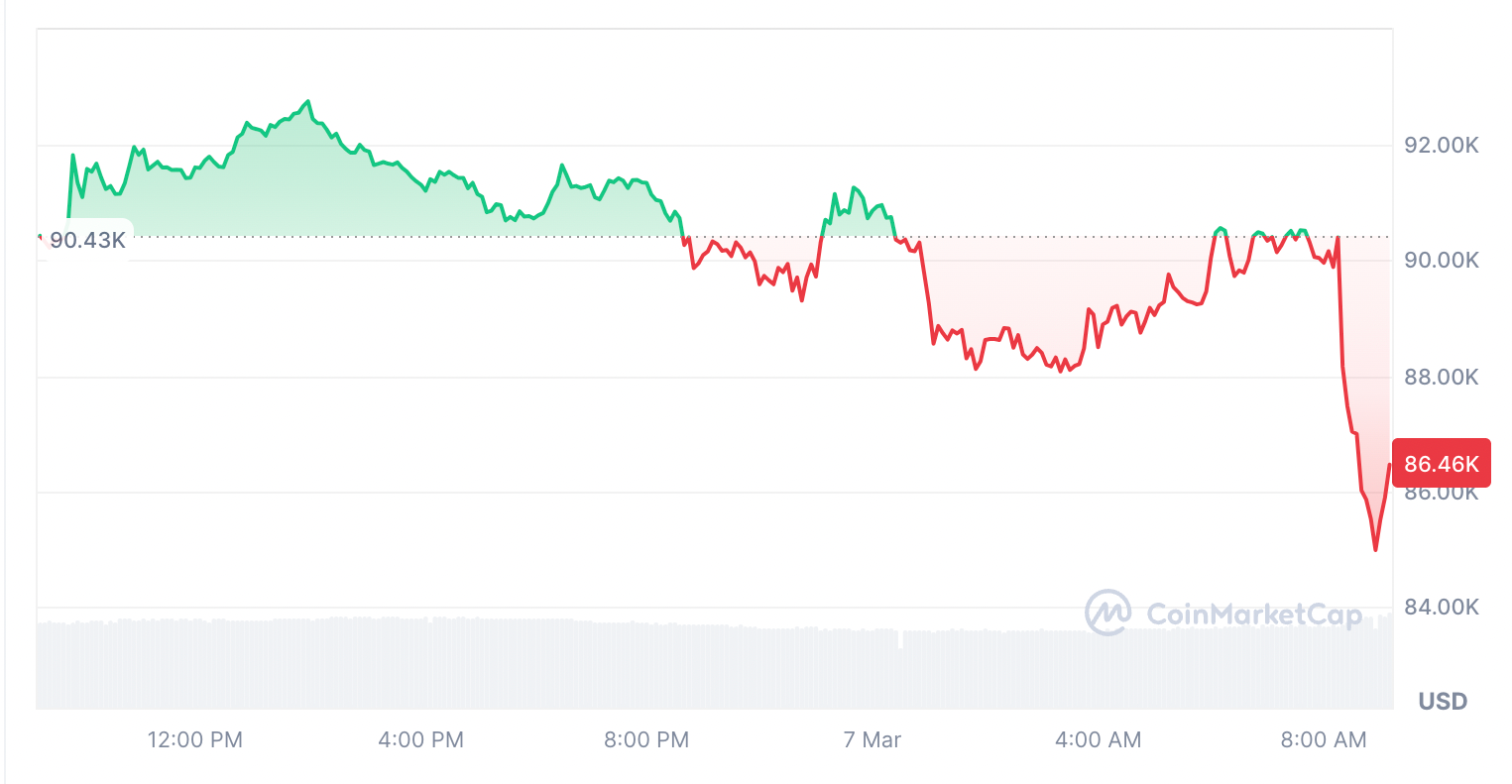Screen dimensions: 1512x784
Task: Select the 8:00 PM time axis label
Action: [x=646, y=739]
